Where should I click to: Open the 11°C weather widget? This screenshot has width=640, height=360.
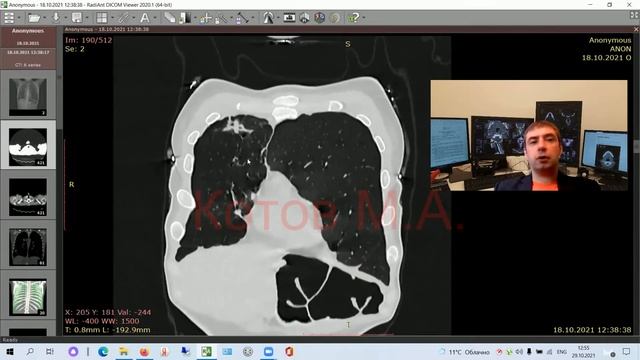(464, 352)
